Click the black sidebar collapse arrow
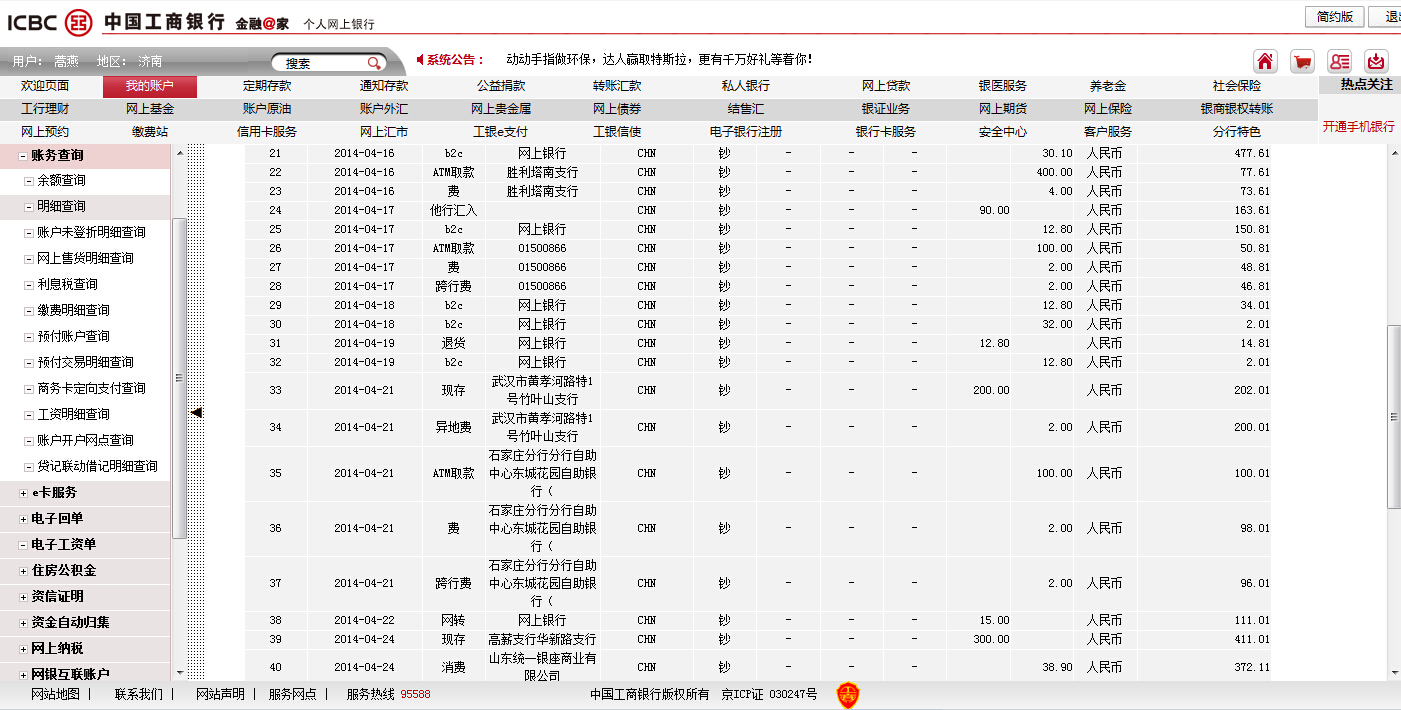The width and height of the screenshot is (1401, 710). pyautogui.click(x=197, y=412)
